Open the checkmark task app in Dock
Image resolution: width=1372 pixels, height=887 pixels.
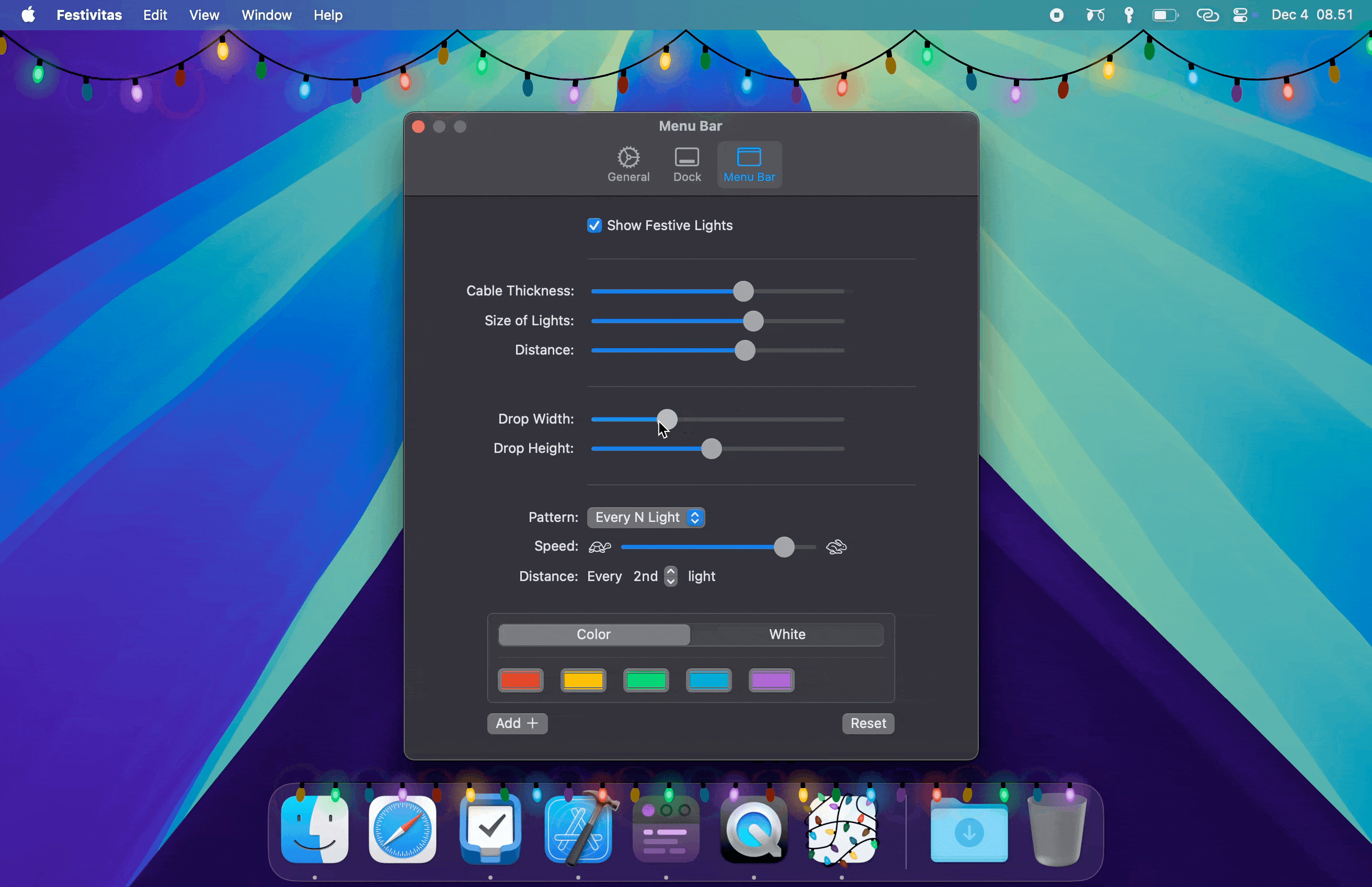tap(490, 830)
